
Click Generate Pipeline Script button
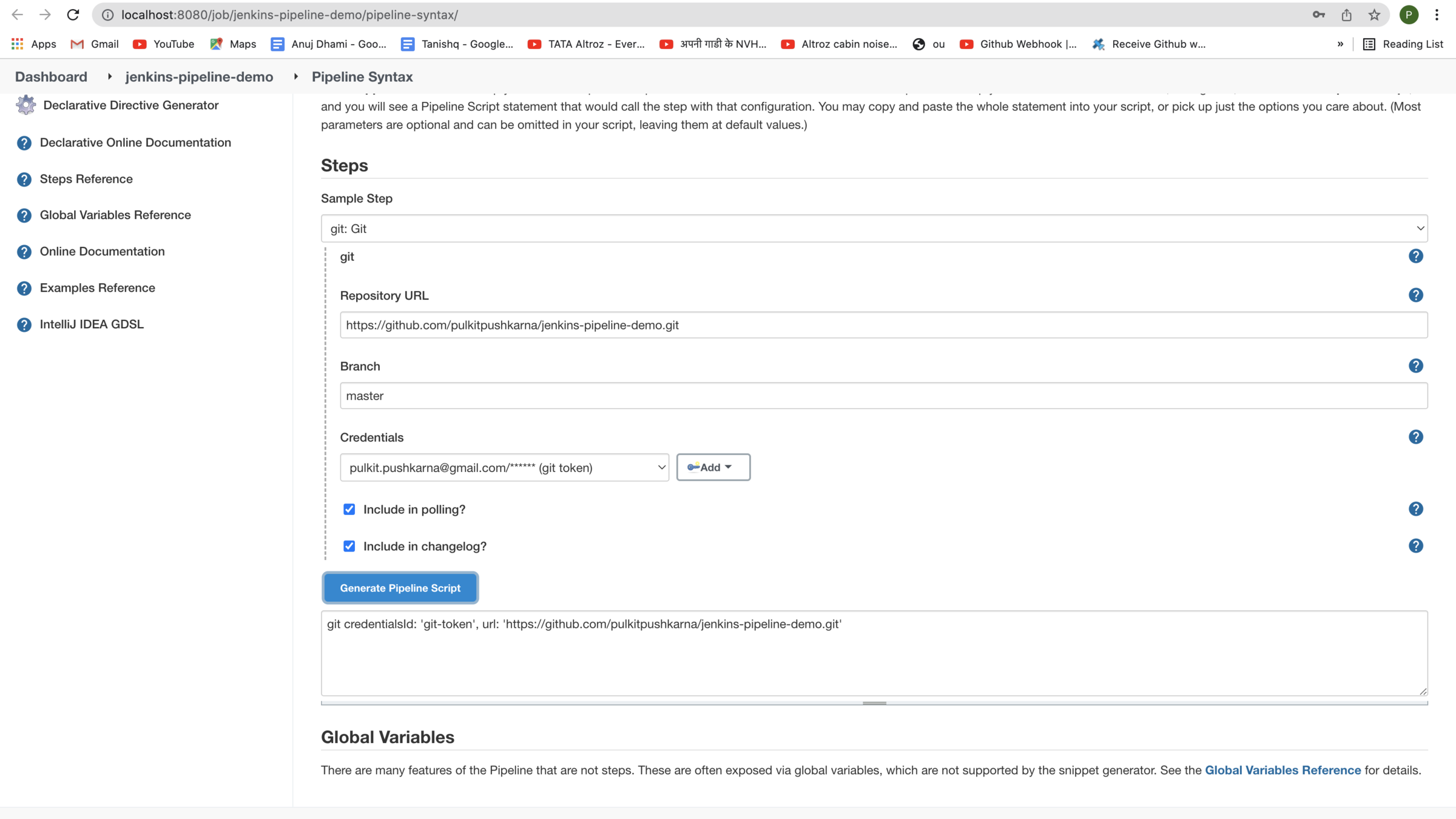click(x=400, y=588)
